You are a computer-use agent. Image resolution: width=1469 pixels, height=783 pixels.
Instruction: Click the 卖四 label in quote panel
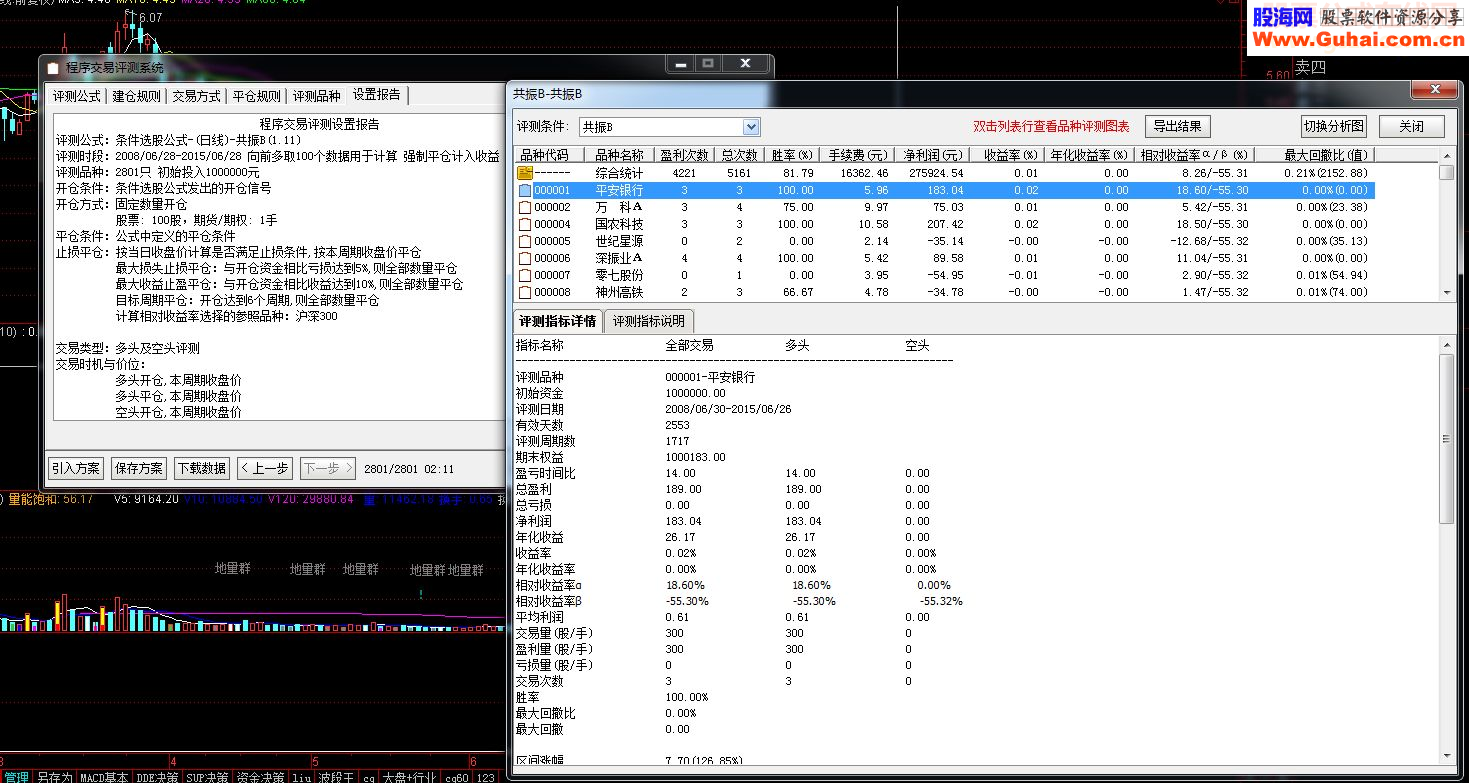(1310, 67)
